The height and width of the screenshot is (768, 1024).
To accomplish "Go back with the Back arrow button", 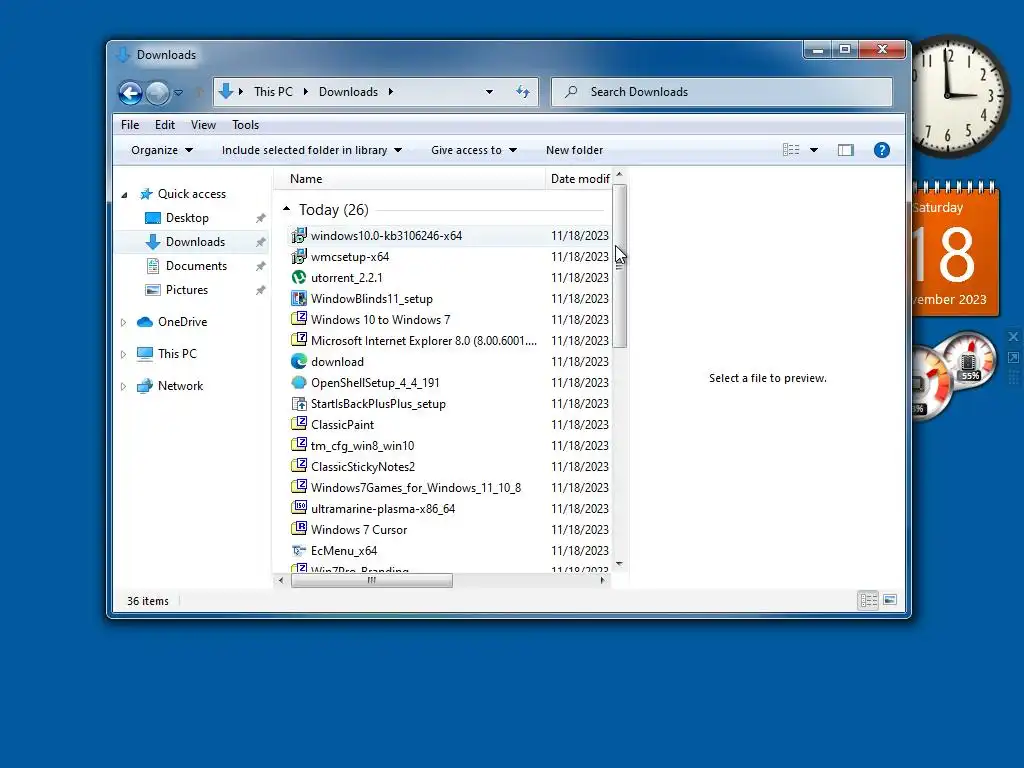I will pos(130,93).
